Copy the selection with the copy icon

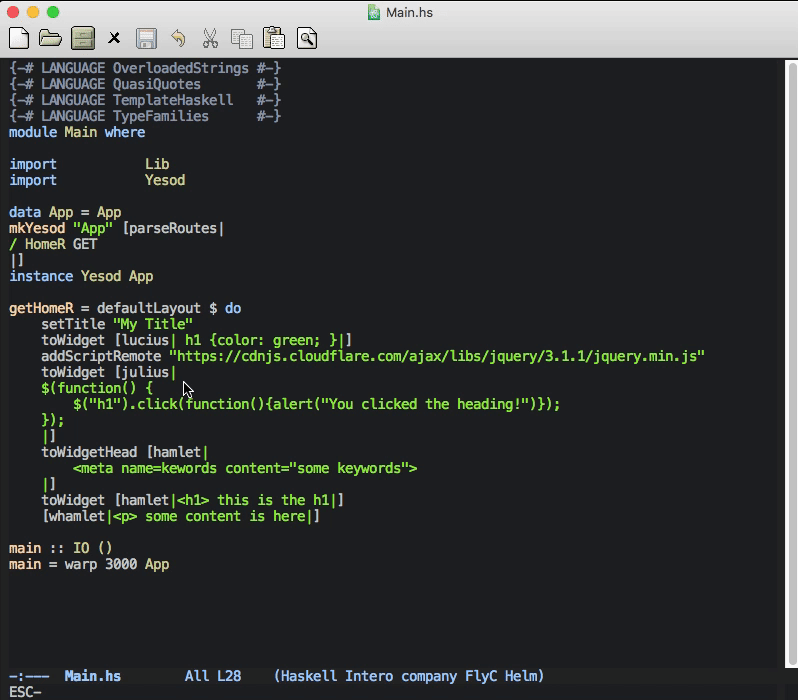(x=242, y=39)
